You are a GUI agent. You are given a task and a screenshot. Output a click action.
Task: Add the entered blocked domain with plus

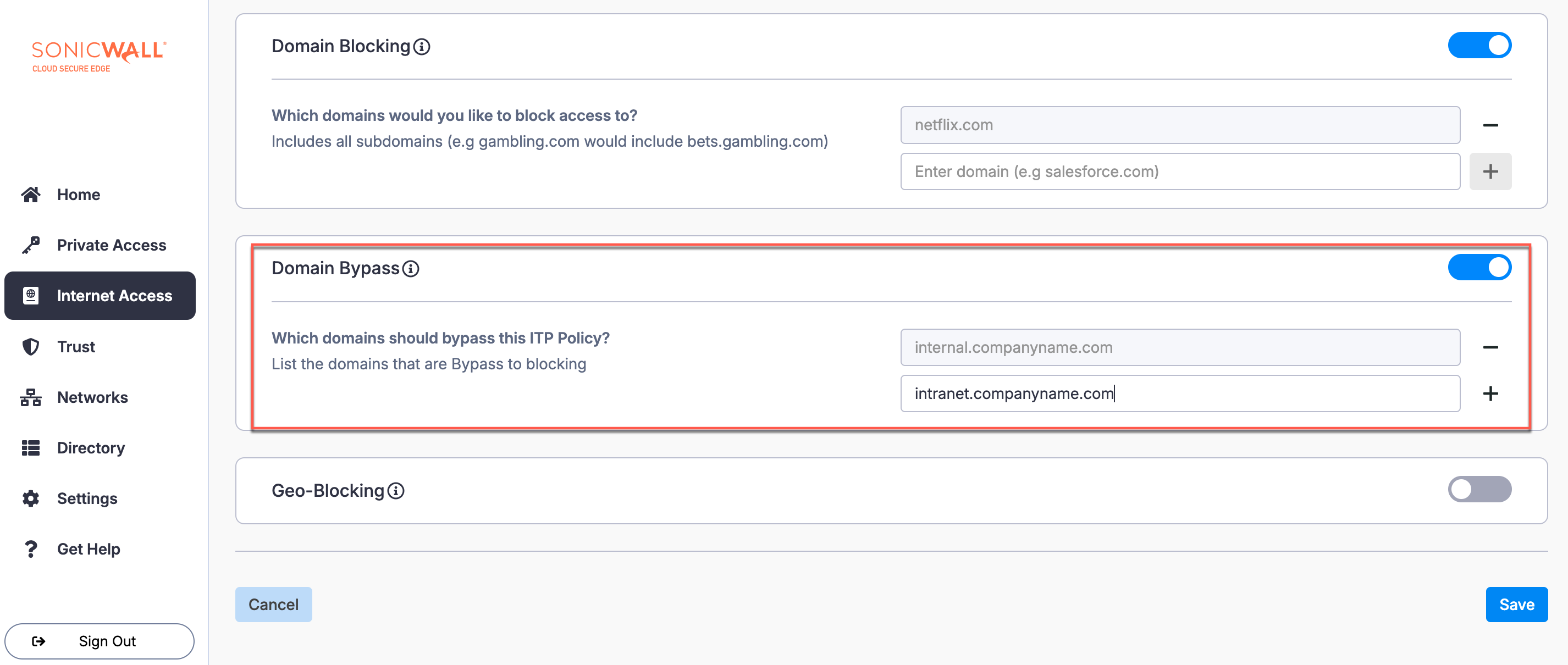1490,171
